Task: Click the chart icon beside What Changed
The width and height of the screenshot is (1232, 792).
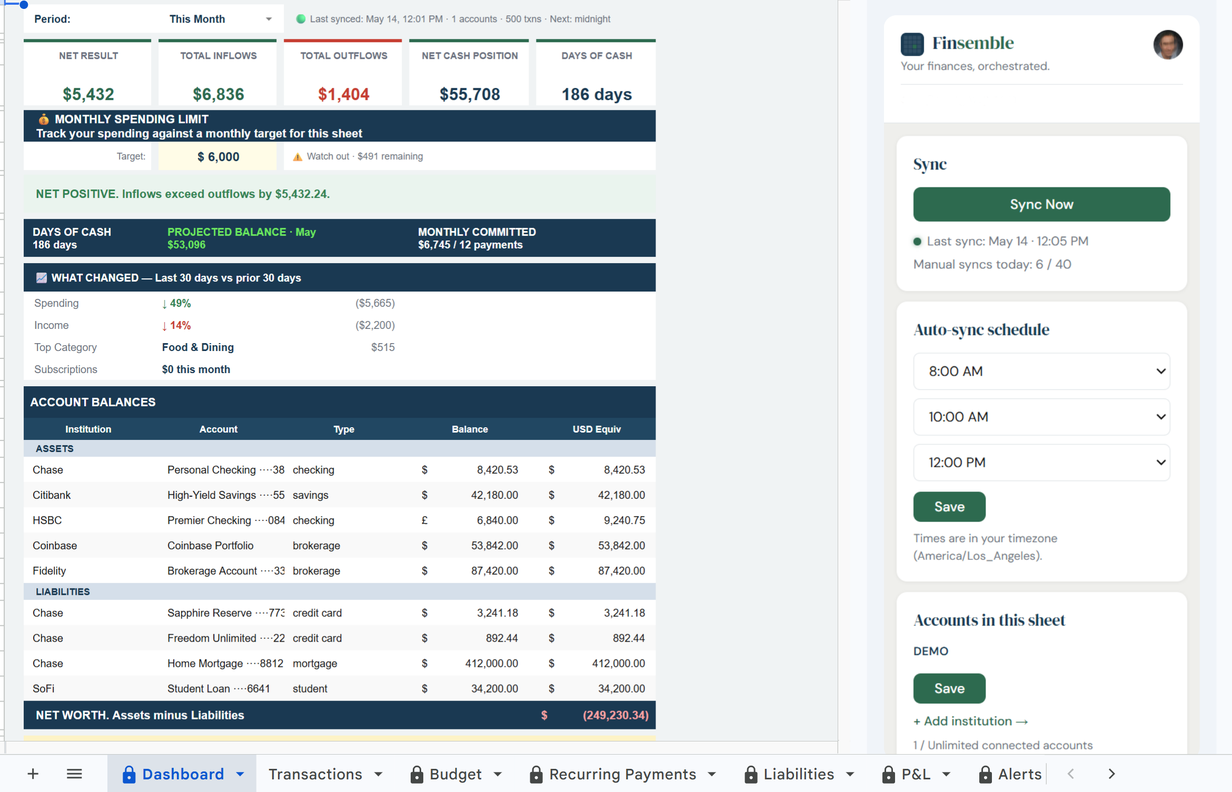Action: coord(42,278)
